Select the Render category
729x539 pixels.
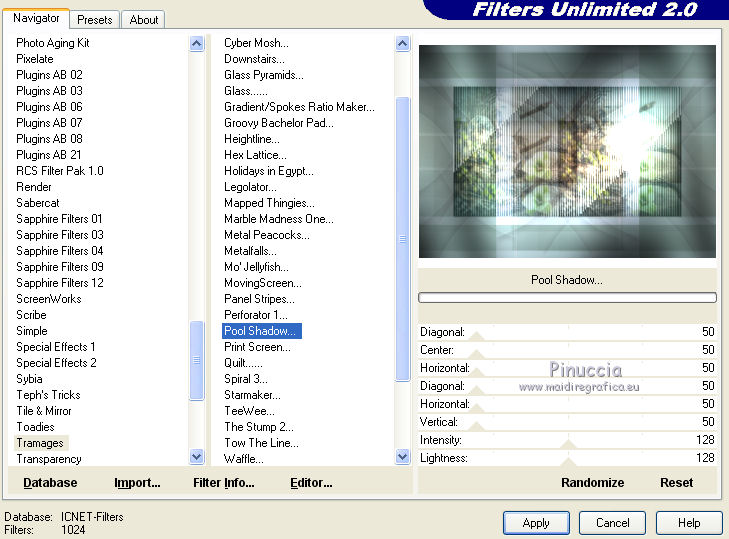[x=33, y=187]
